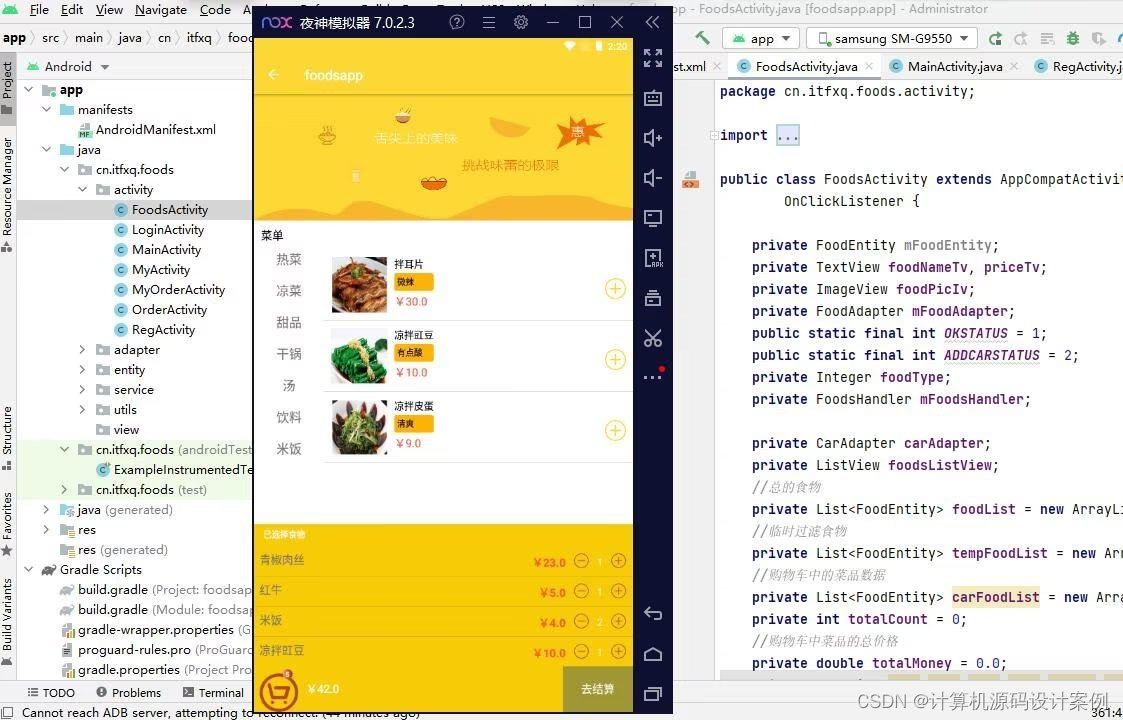Lower volume in Nox sidebar
1123x720 pixels.
(x=652, y=178)
